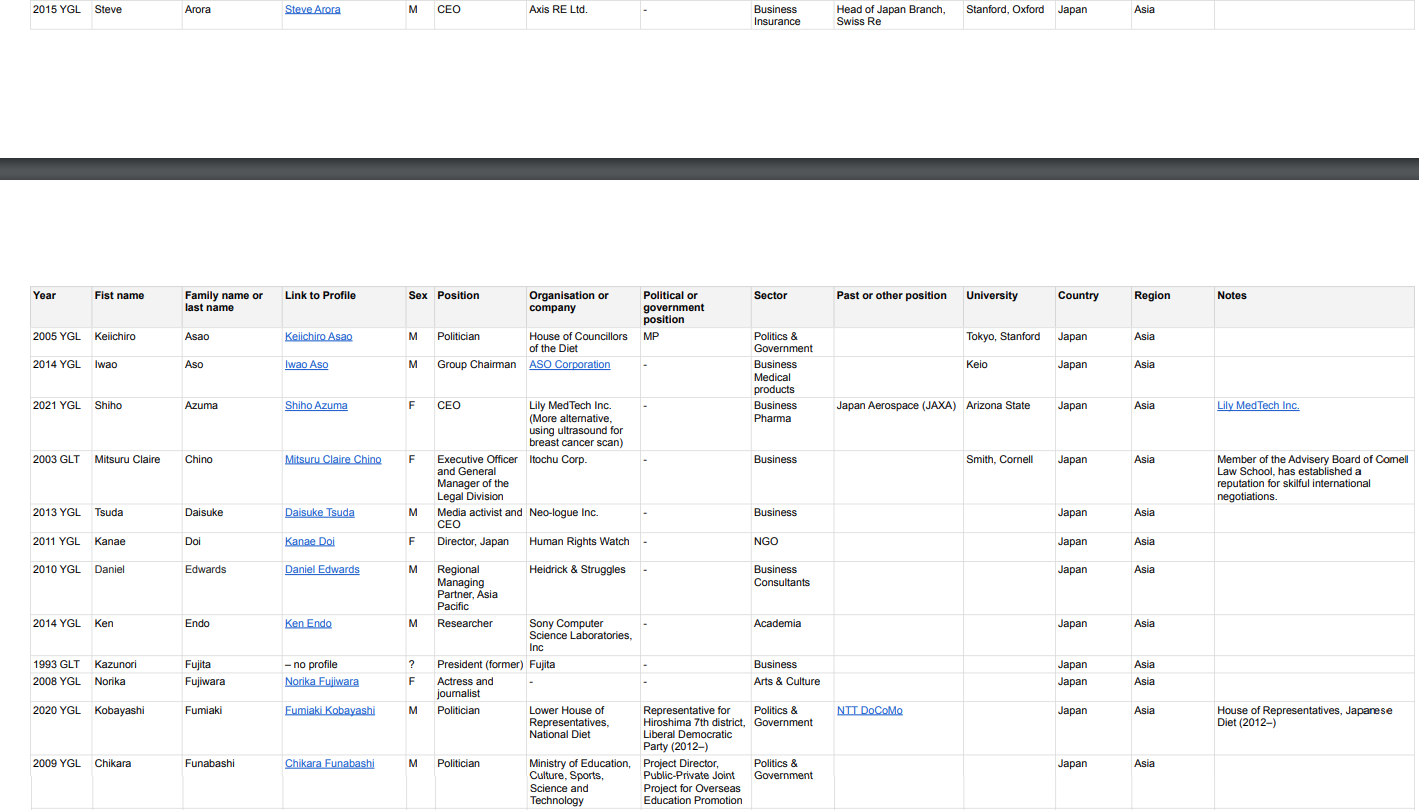1419x810 pixels.
Task: Select the 'Arizona State' university cell
Action: tap(1009, 424)
